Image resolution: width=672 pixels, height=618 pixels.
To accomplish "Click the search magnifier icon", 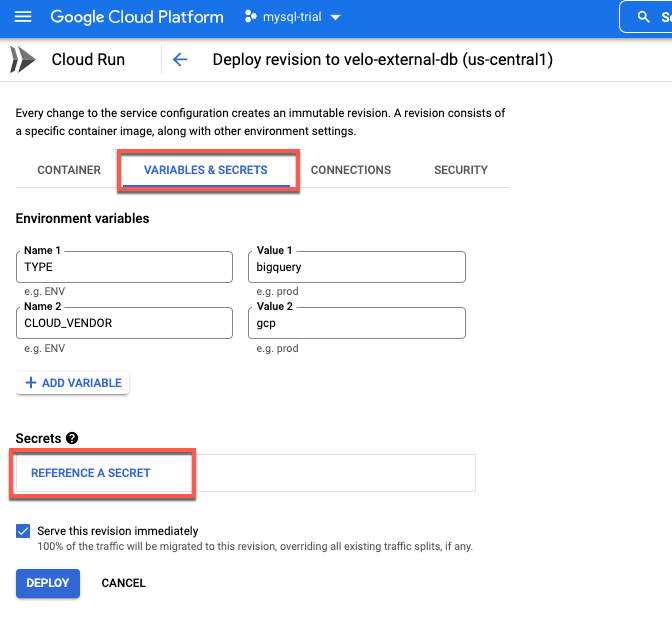I will pyautogui.click(x=643, y=17).
